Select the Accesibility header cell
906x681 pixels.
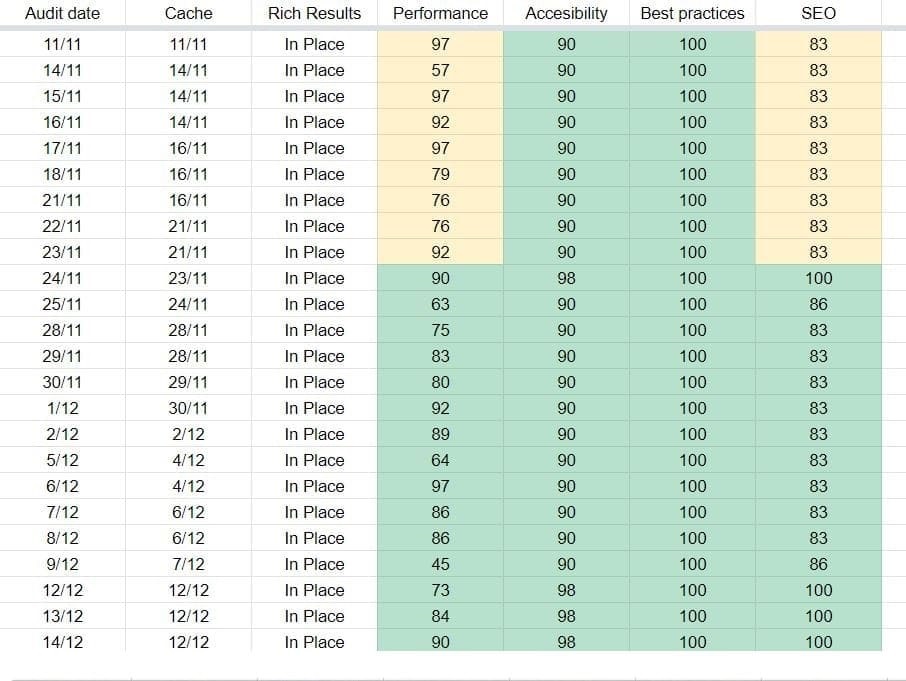point(566,14)
